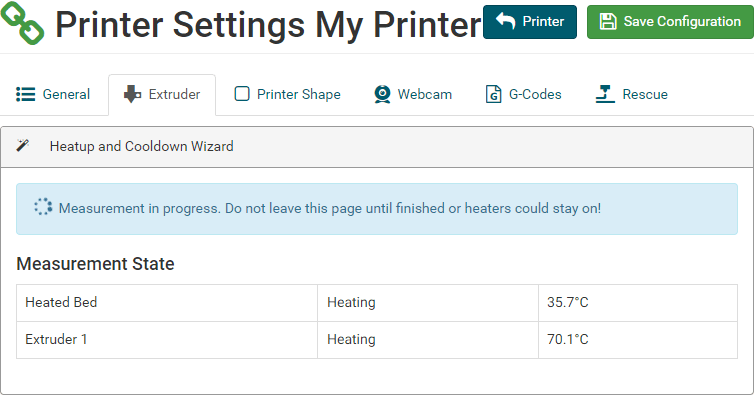The height and width of the screenshot is (395, 754).
Task: Go to the G-Codes tab
Action: click(x=524, y=94)
